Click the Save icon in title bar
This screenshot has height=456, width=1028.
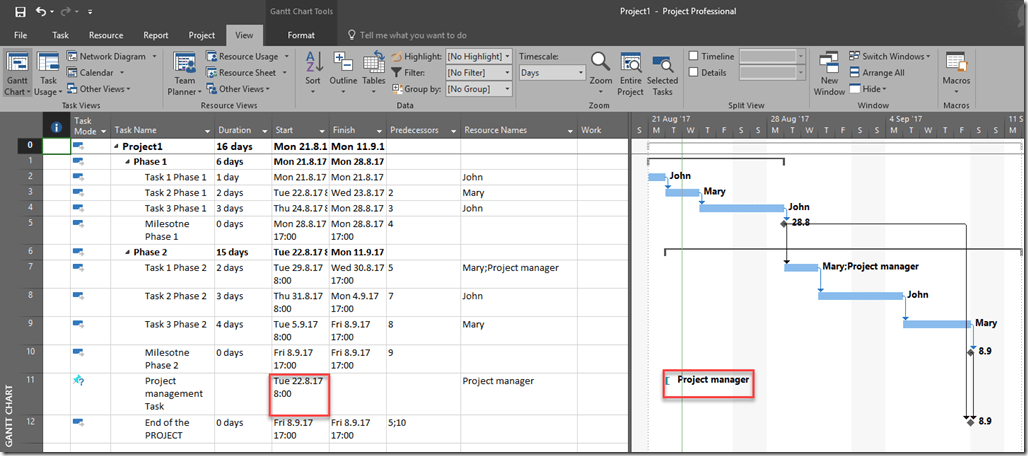tap(18, 11)
